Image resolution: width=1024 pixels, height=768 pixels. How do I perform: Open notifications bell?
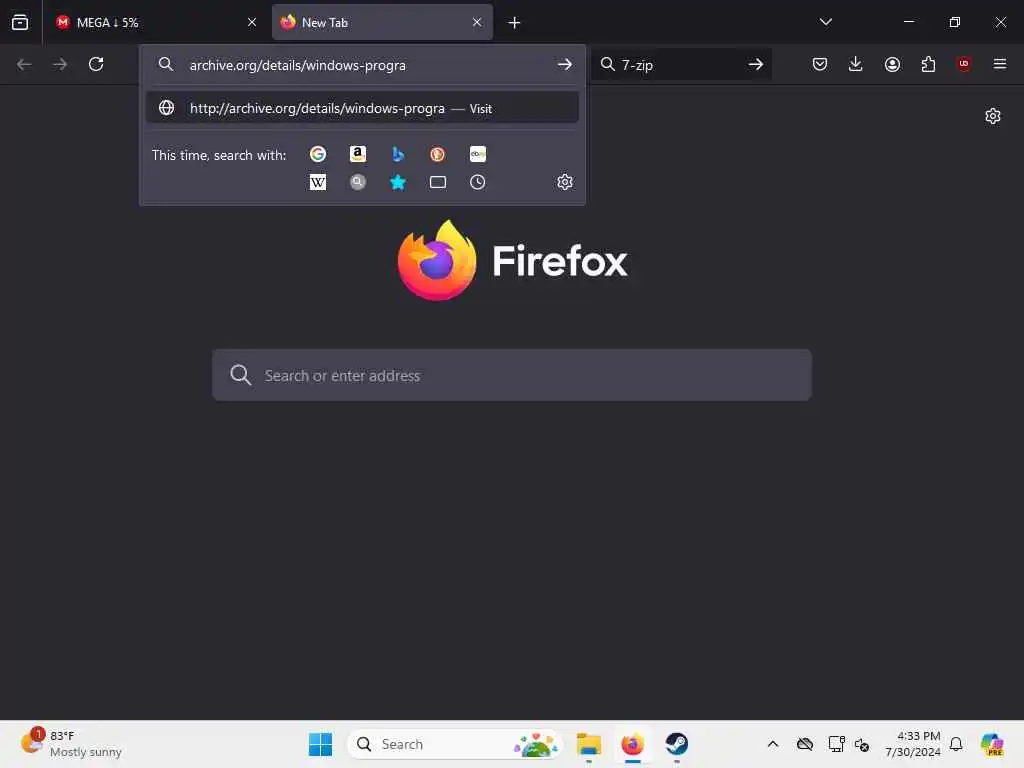(x=956, y=744)
